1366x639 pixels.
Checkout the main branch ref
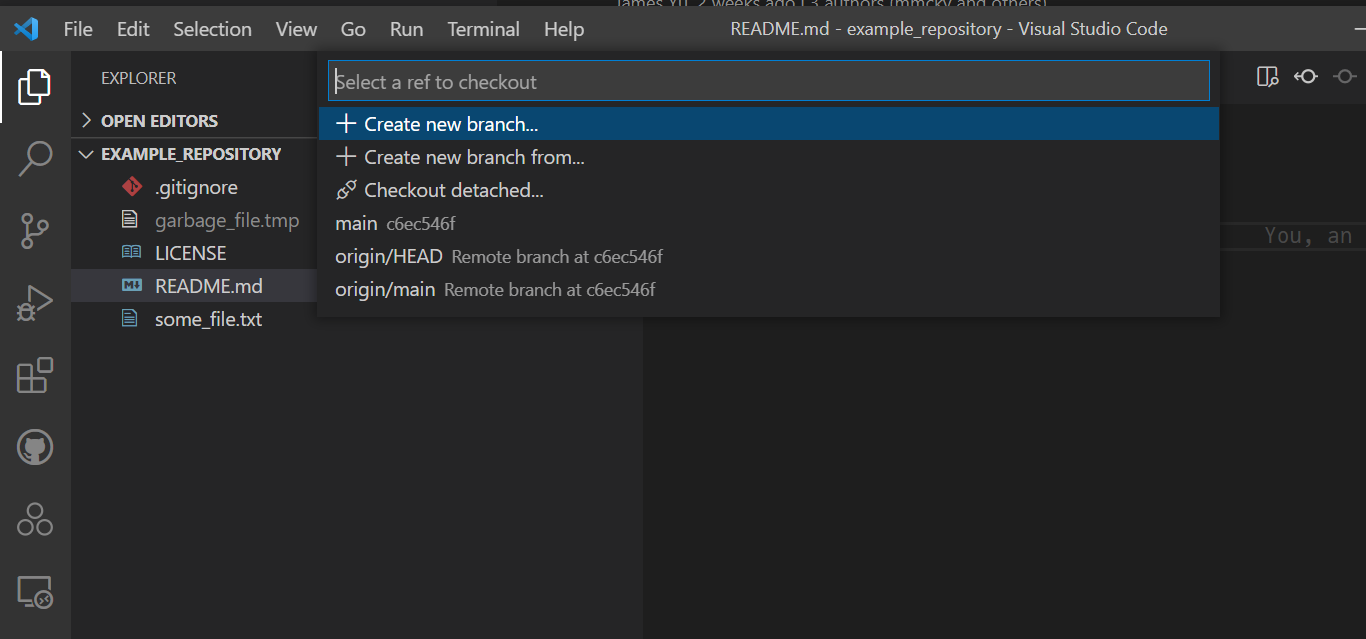357,223
